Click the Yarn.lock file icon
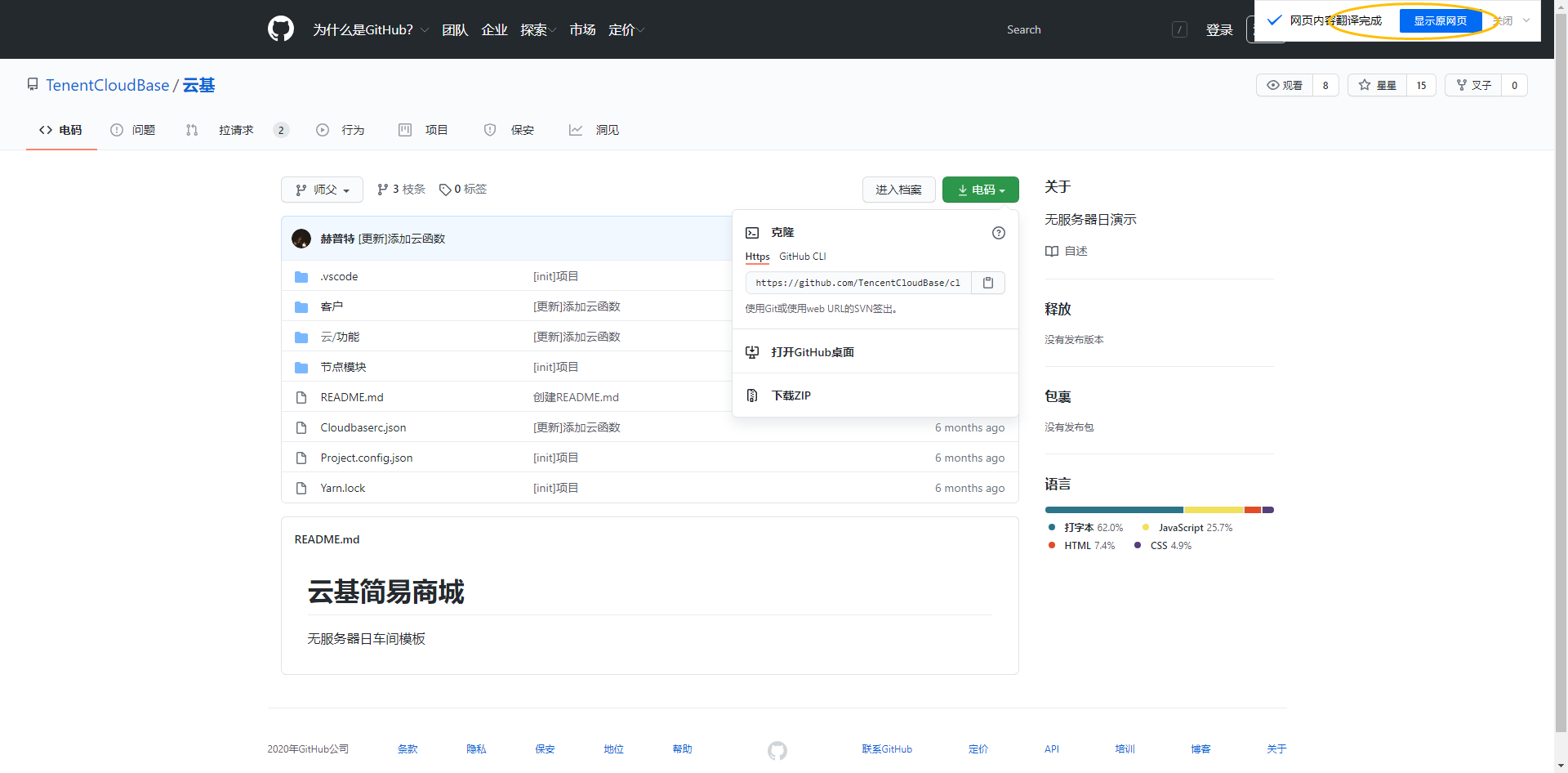This screenshot has width=1568, height=773. pyautogui.click(x=301, y=489)
